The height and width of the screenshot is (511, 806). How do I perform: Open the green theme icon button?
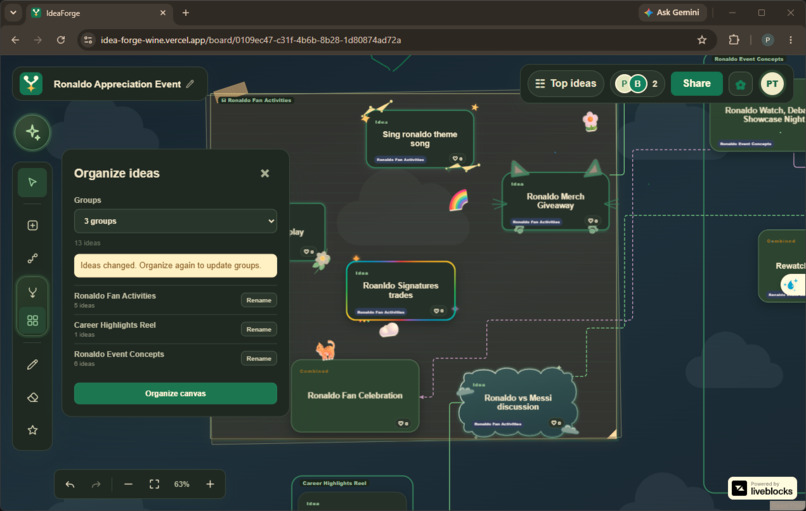[x=740, y=84]
